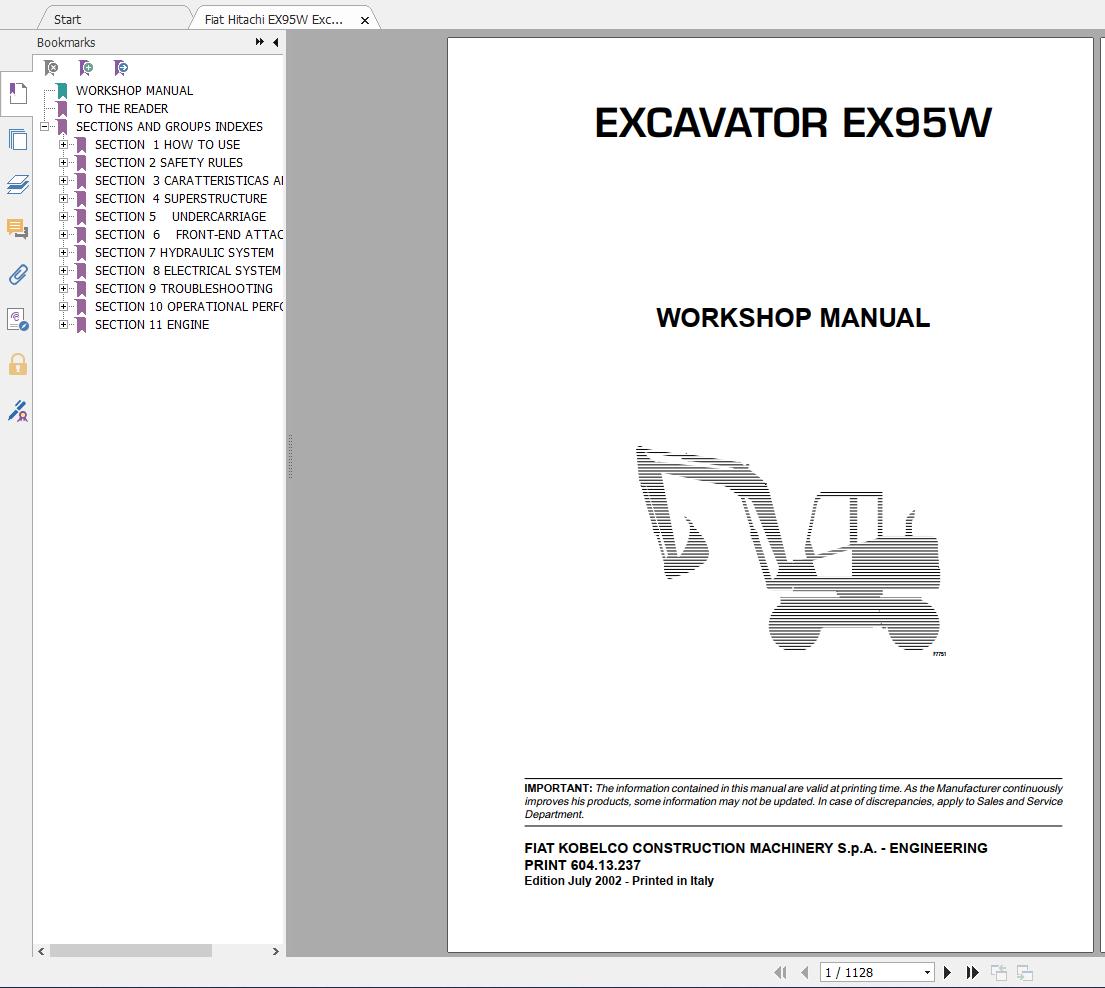Open the Comments sidebar icon
Screen dimensions: 1105x988
pyautogui.click(x=18, y=229)
